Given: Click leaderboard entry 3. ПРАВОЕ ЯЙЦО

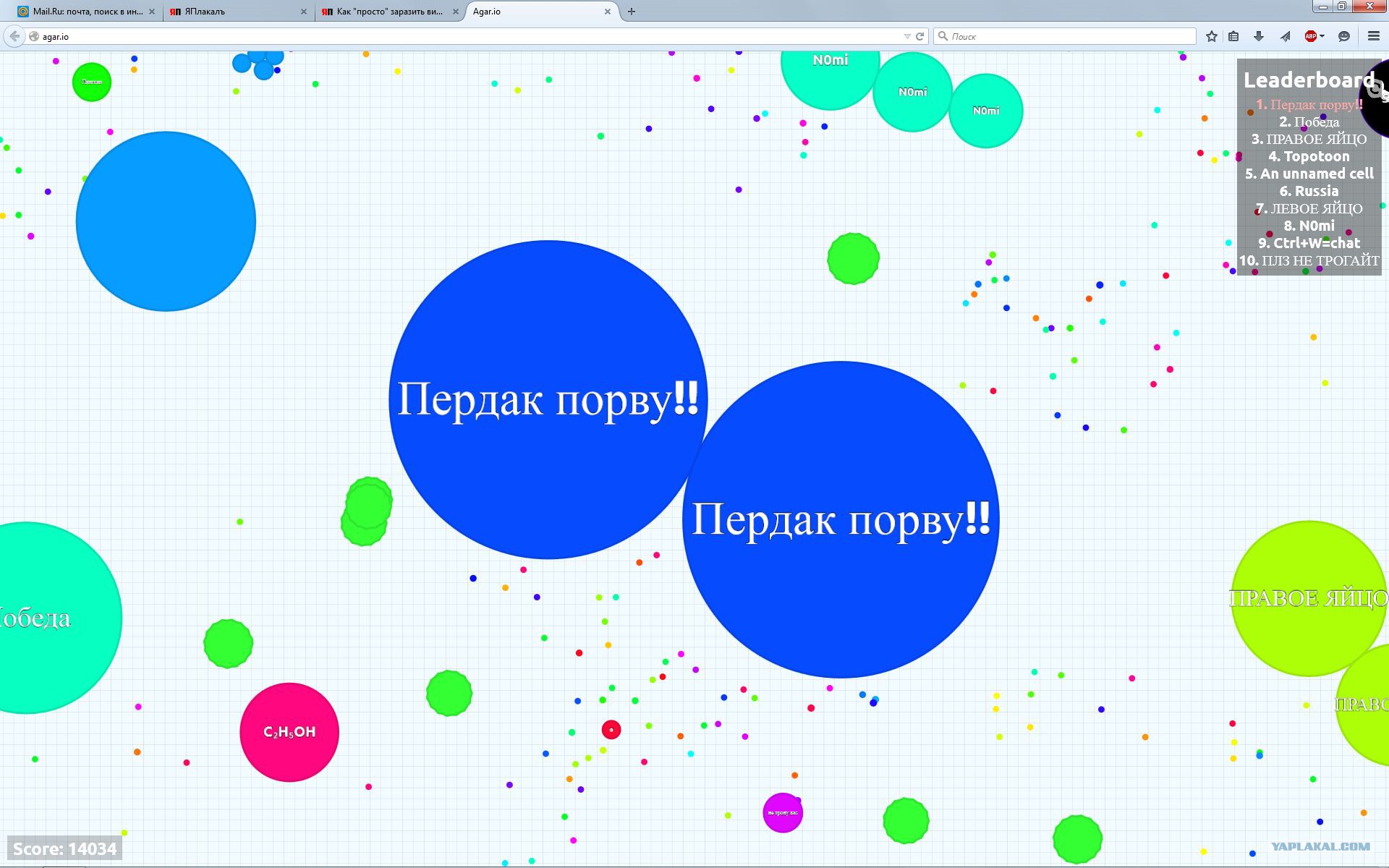Looking at the screenshot, I should (x=1309, y=140).
